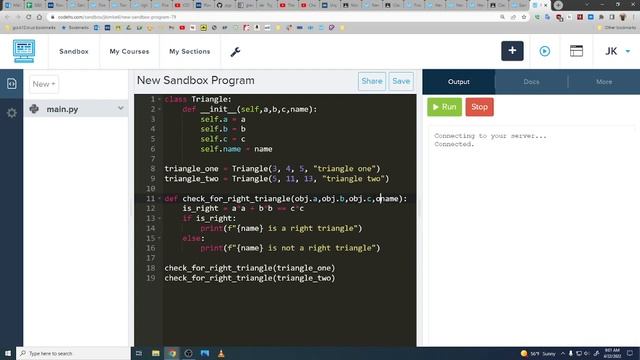This screenshot has width=640, height=360.
Task: Click the Share button
Action: click(x=372, y=81)
